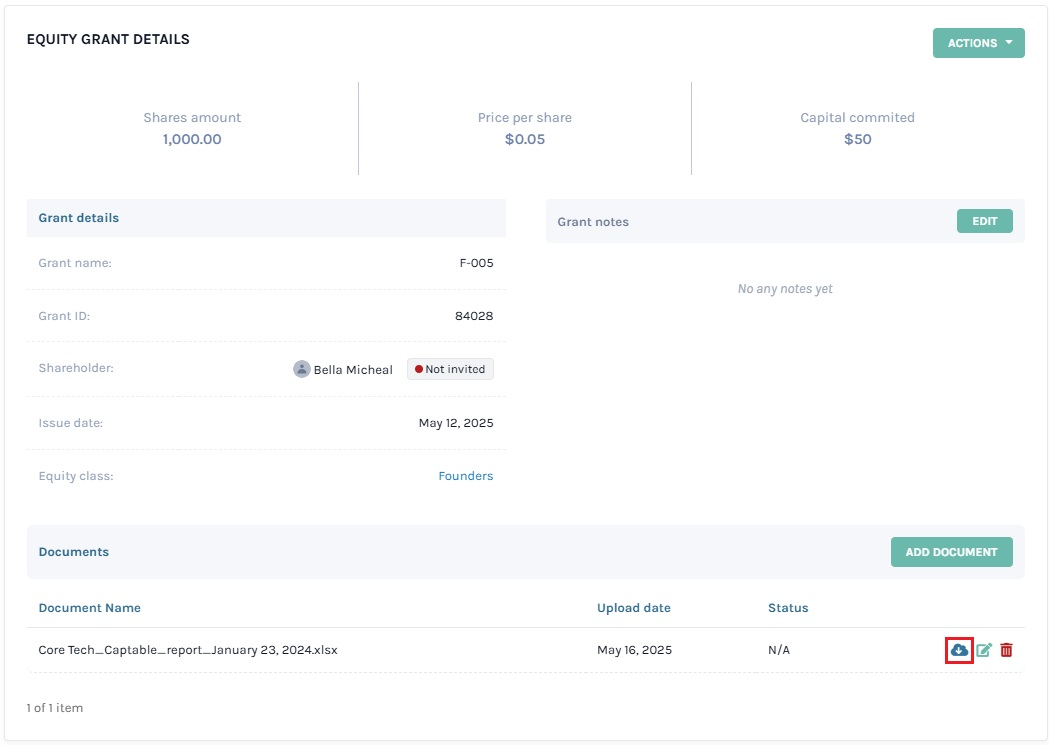This screenshot has width=1049, height=745.
Task: Click Edit in Grant notes
Action: [x=985, y=221]
